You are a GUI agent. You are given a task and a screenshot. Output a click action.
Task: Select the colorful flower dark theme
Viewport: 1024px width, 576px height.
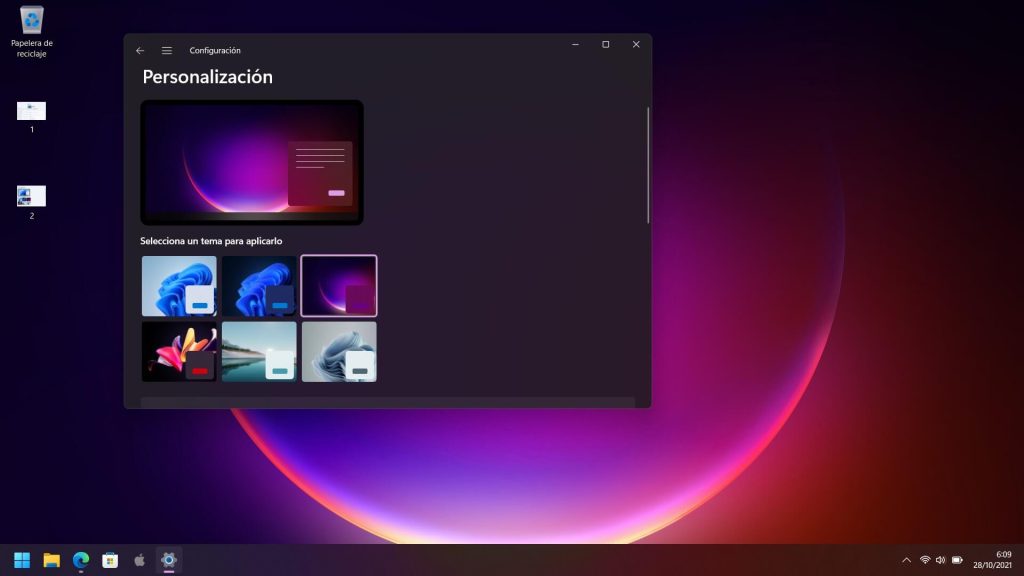[179, 351]
